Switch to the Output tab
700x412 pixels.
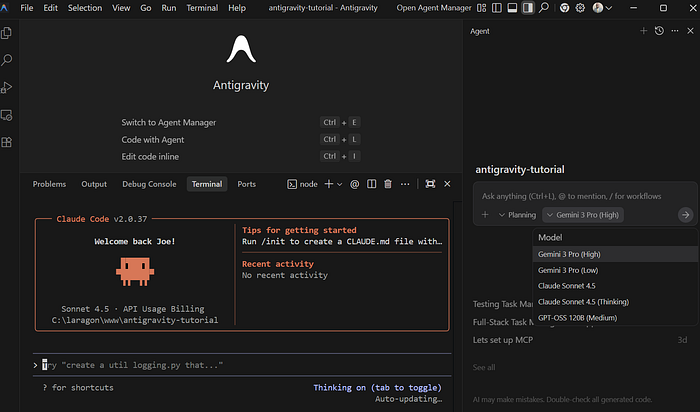click(94, 184)
